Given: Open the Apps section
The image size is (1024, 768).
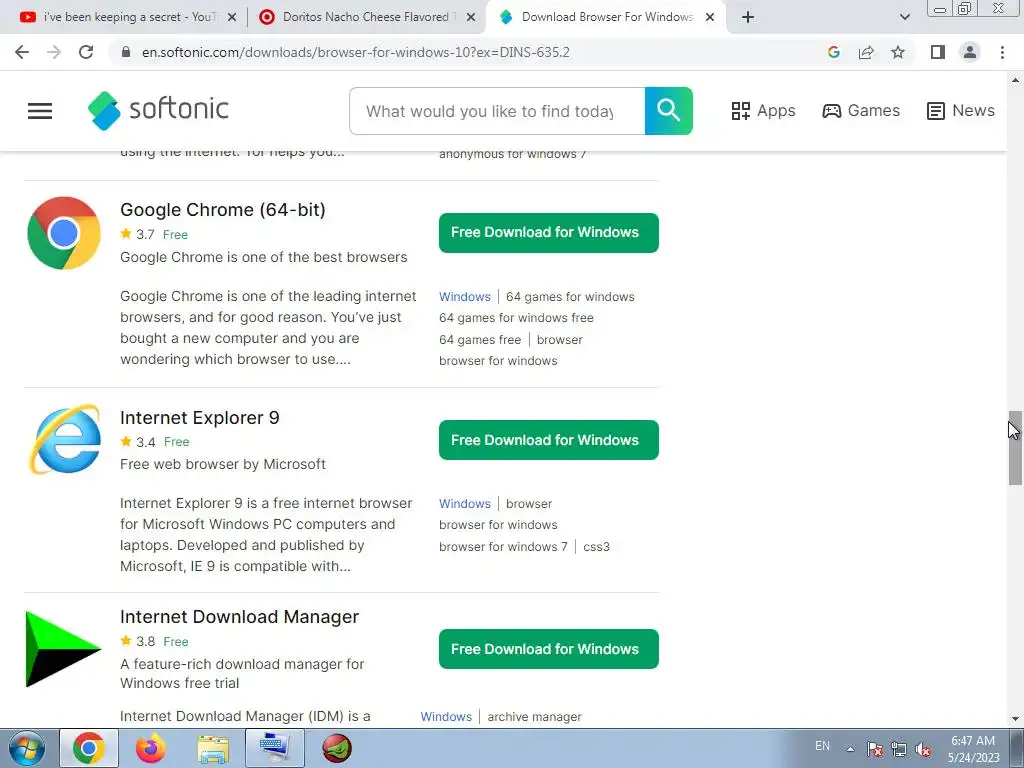Looking at the screenshot, I should (x=763, y=111).
